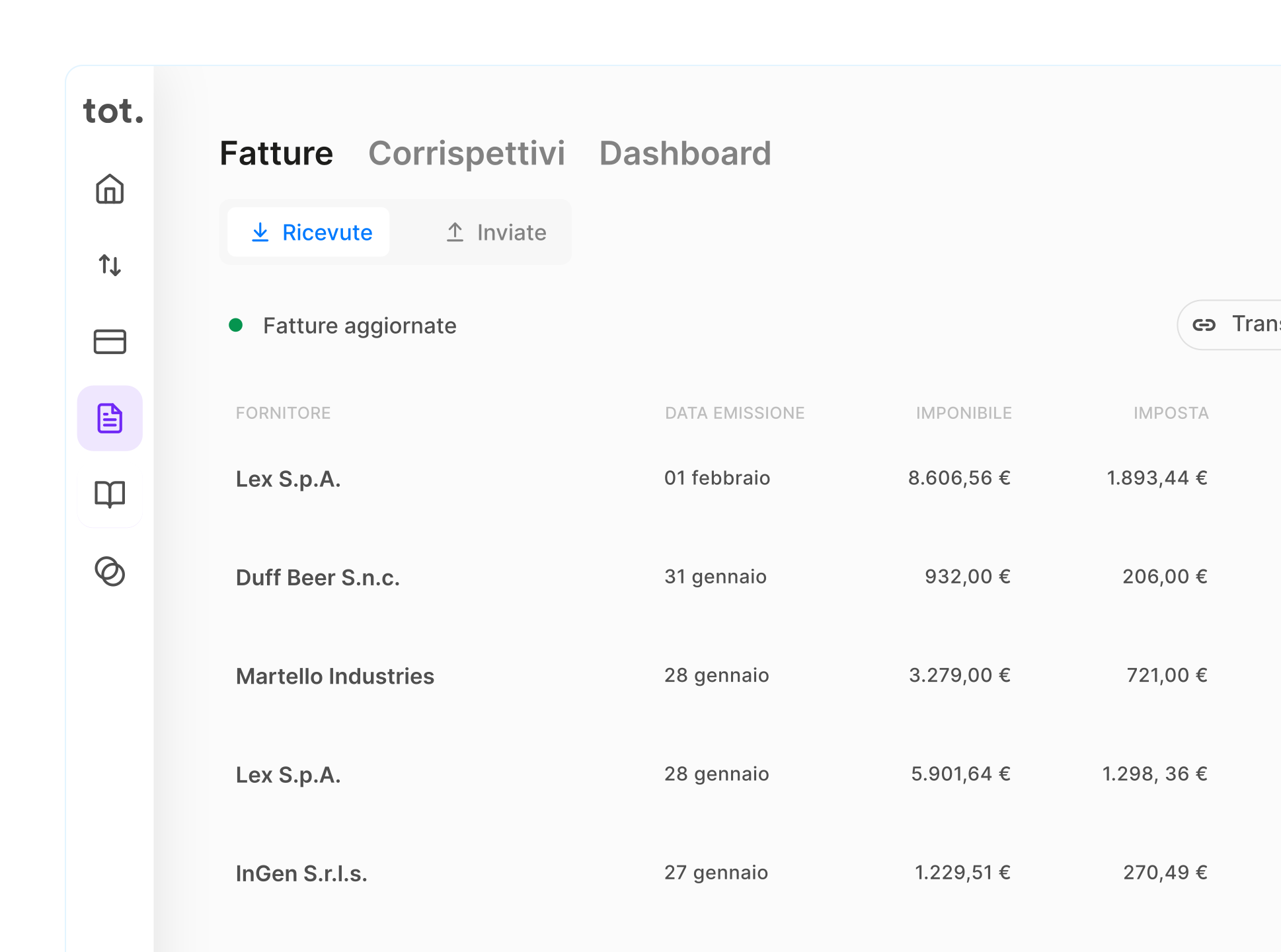The height and width of the screenshot is (952, 1281).
Task: Open the transfers arrows sidebar icon
Action: [110, 266]
